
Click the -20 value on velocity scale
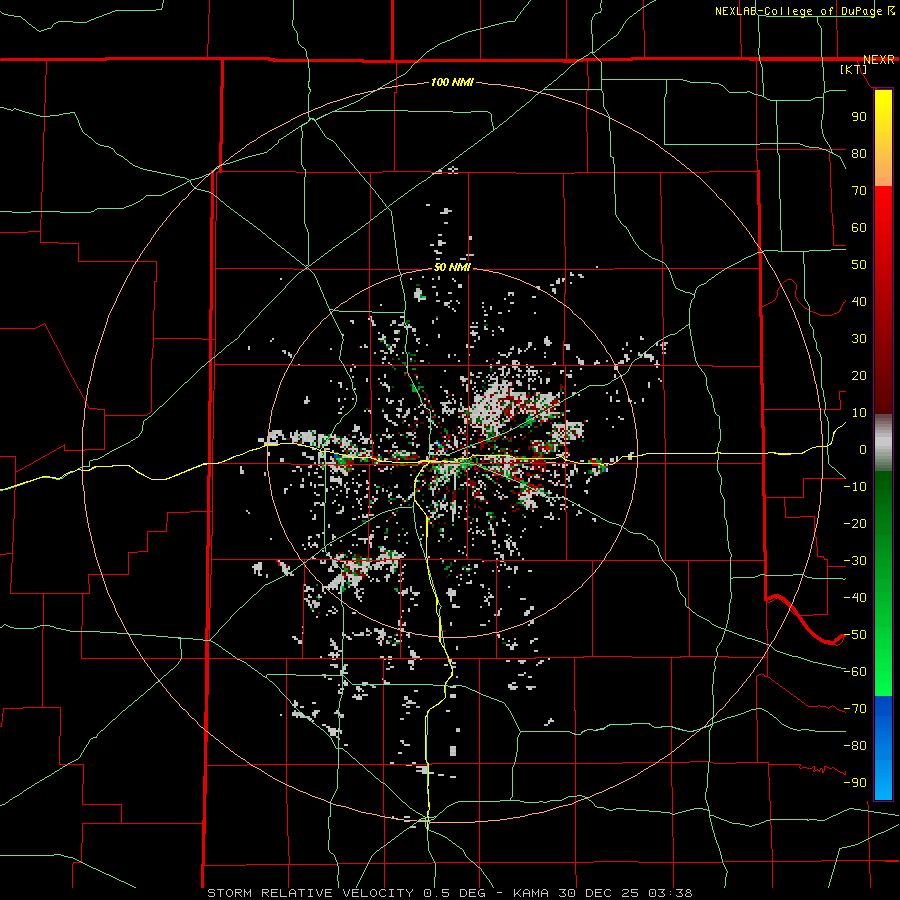855,524
